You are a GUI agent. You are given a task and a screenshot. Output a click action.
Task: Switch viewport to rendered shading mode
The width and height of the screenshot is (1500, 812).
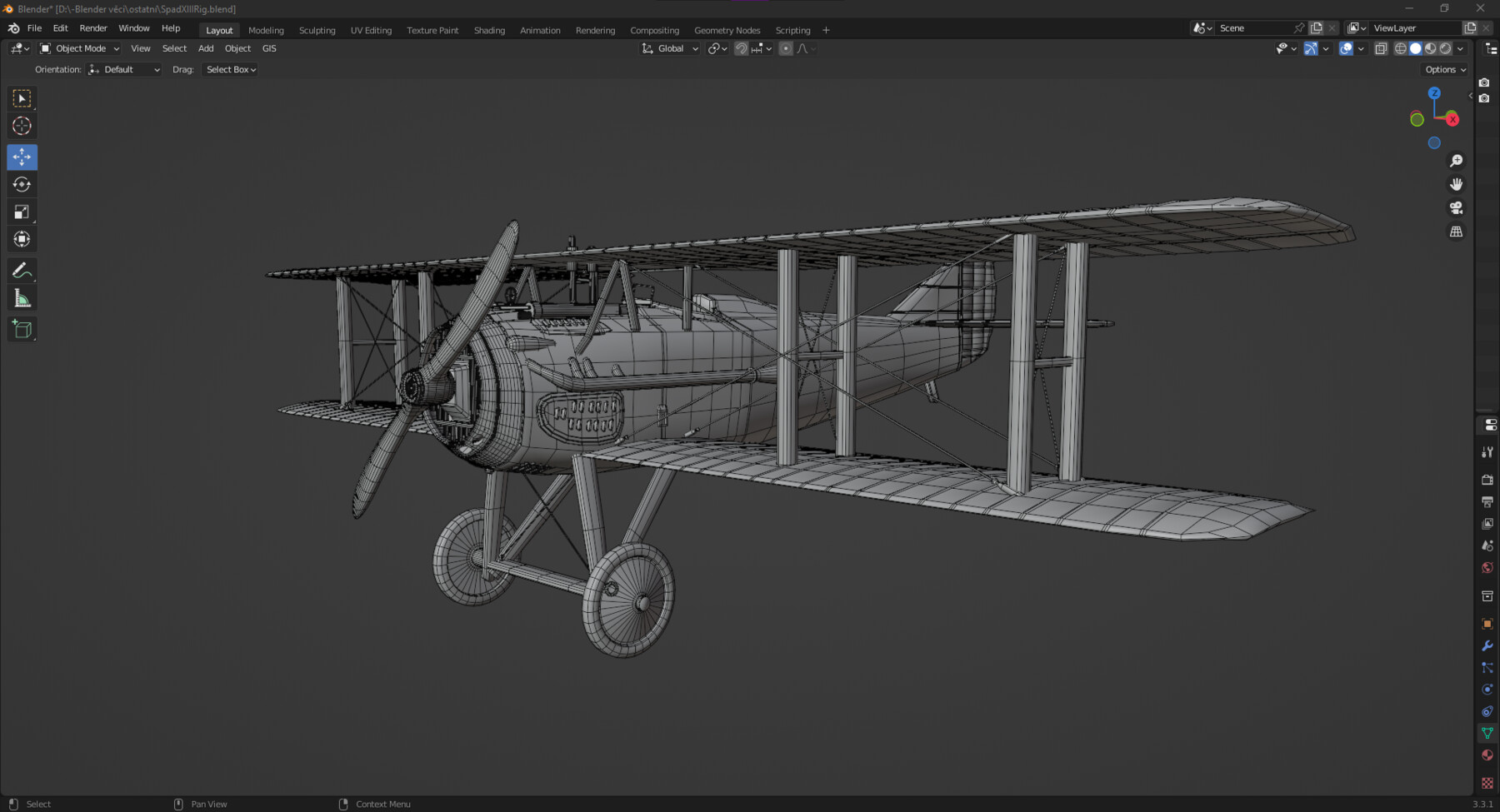click(1443, 48)
